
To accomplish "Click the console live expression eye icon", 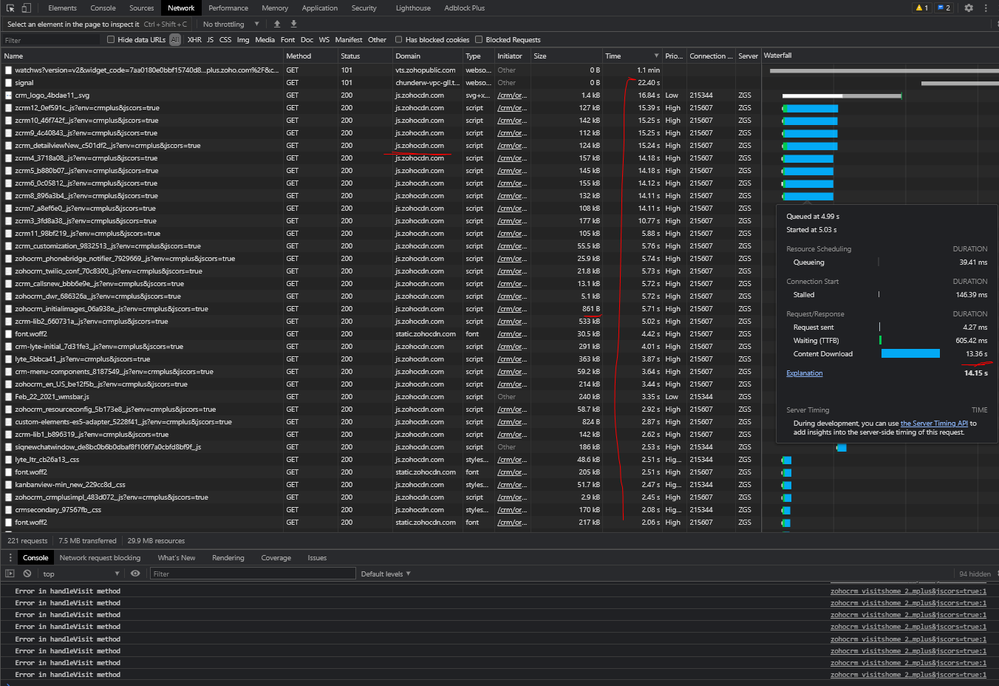I will 136,574.
